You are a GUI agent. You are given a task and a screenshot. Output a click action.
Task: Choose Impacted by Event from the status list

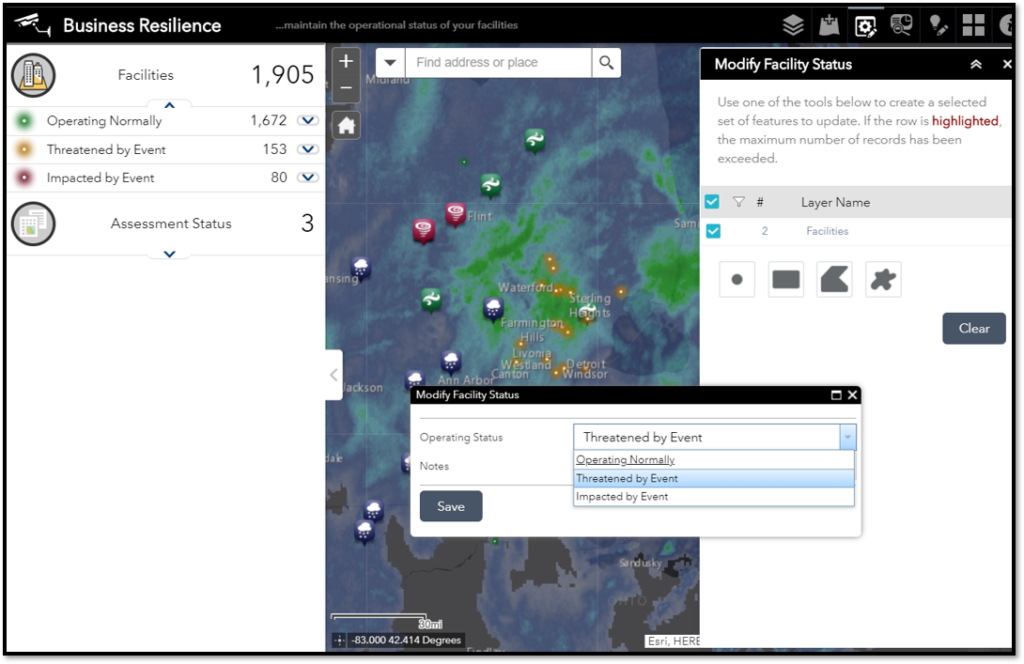622,496
